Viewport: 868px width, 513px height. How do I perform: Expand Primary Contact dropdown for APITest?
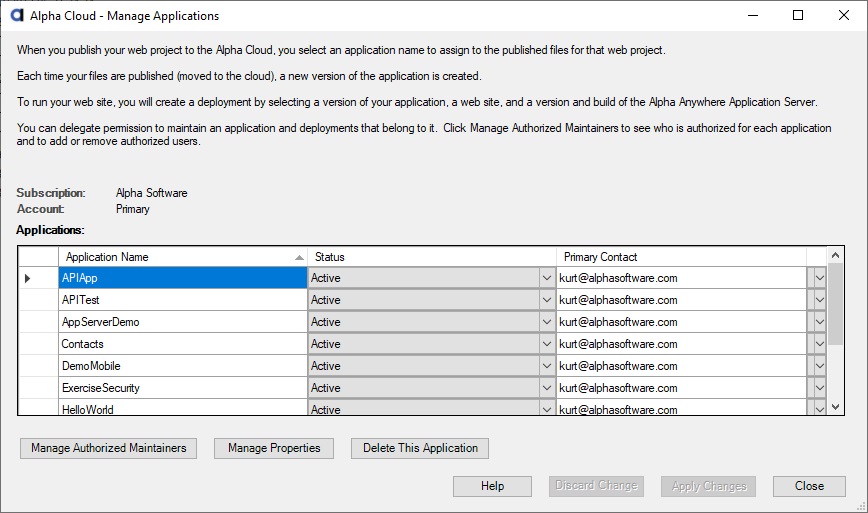[x=819, y=300]
